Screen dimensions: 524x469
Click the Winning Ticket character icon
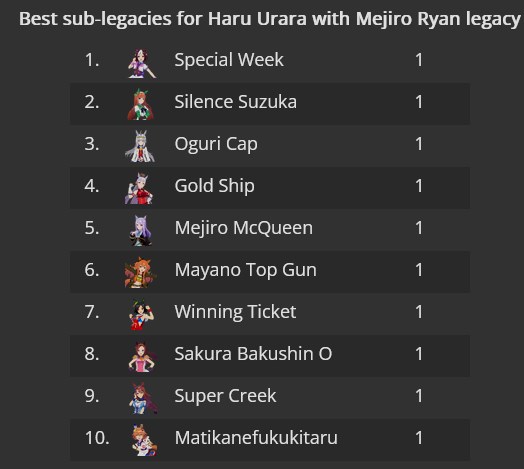(x=141, y=315)
